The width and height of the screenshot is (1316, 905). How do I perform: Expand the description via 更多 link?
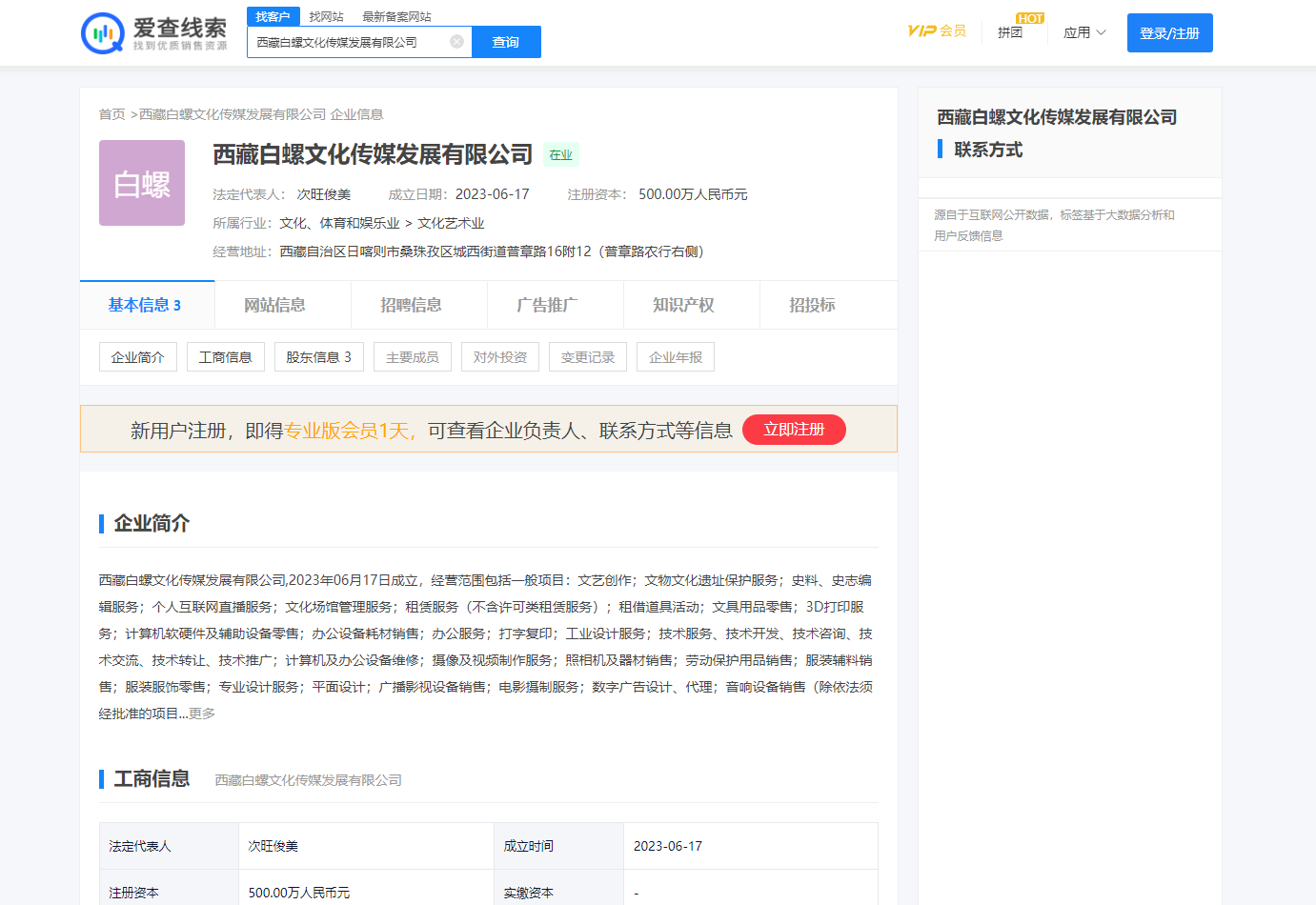[x=202, y=714]
